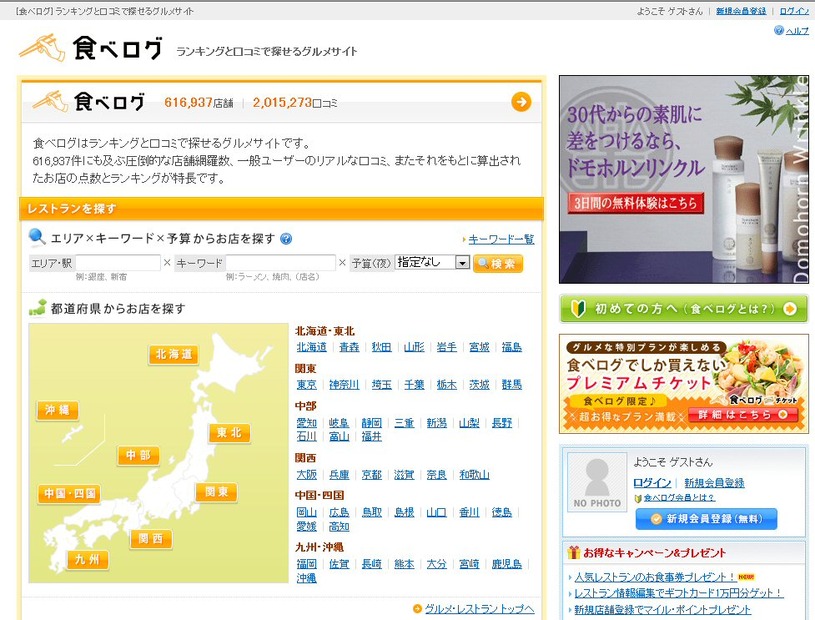Click the orange 検索 search button
Image resolution: width=815 pixels, height=620 pixels.
pos(498,263)
